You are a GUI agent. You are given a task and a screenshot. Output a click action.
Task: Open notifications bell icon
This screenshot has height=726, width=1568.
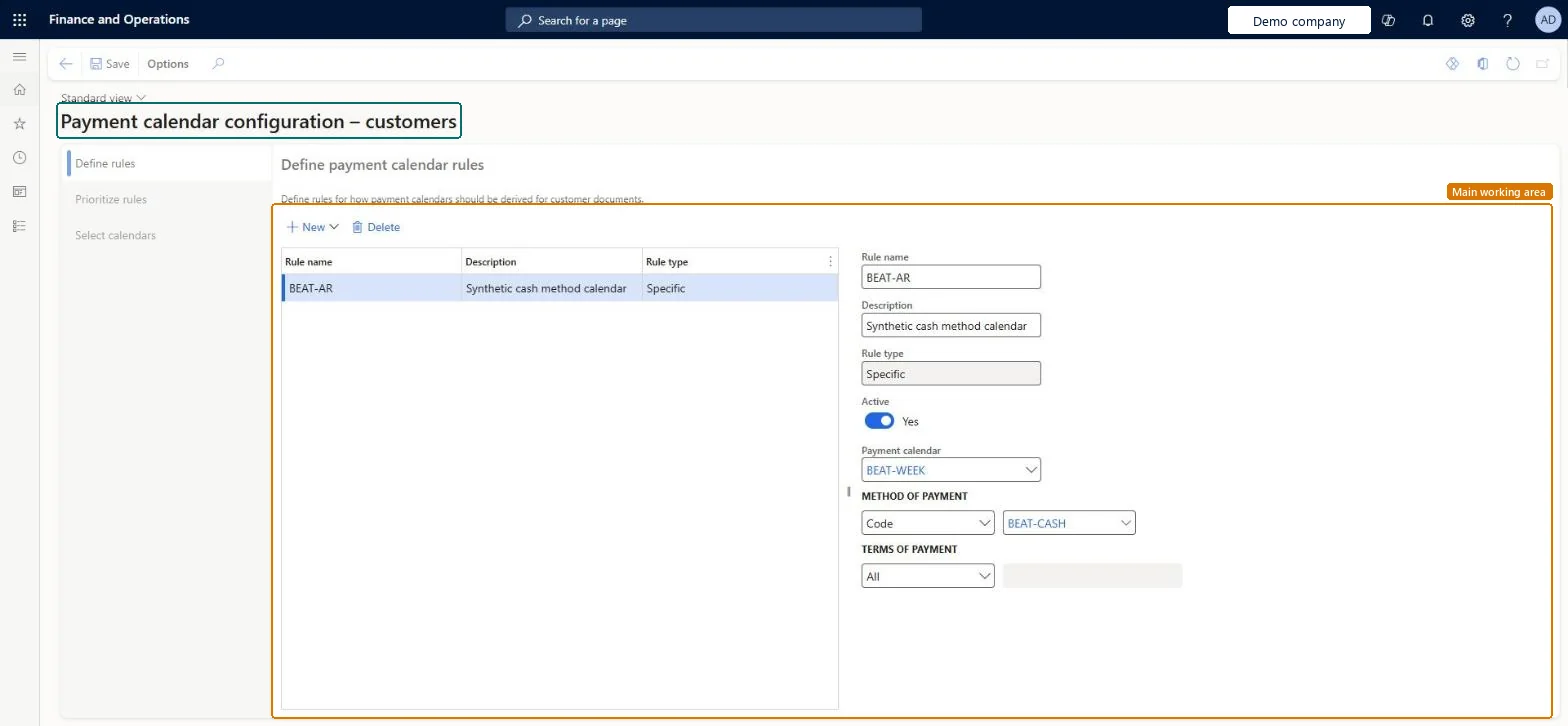pos(1428,20)
